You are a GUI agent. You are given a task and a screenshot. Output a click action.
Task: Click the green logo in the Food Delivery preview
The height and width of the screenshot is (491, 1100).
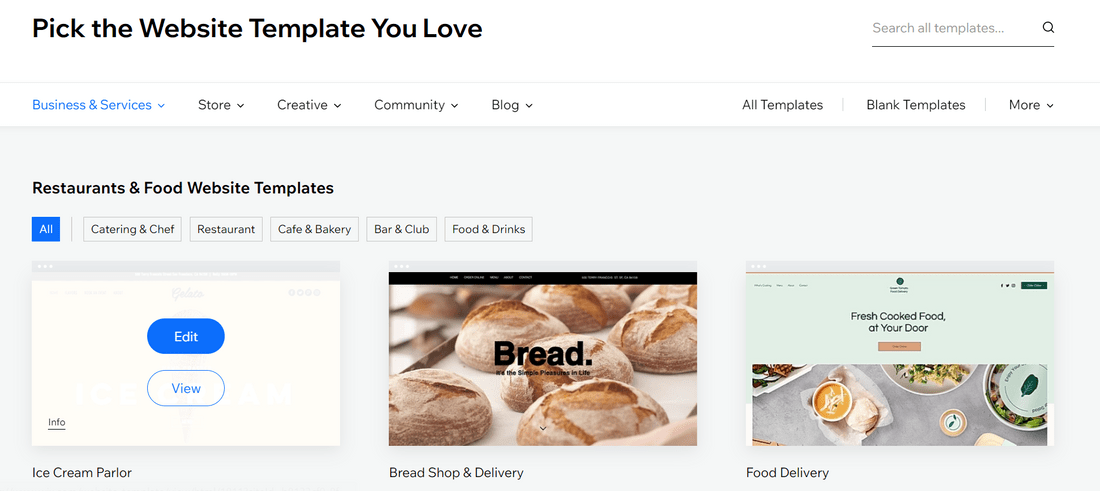click(899, 281)
